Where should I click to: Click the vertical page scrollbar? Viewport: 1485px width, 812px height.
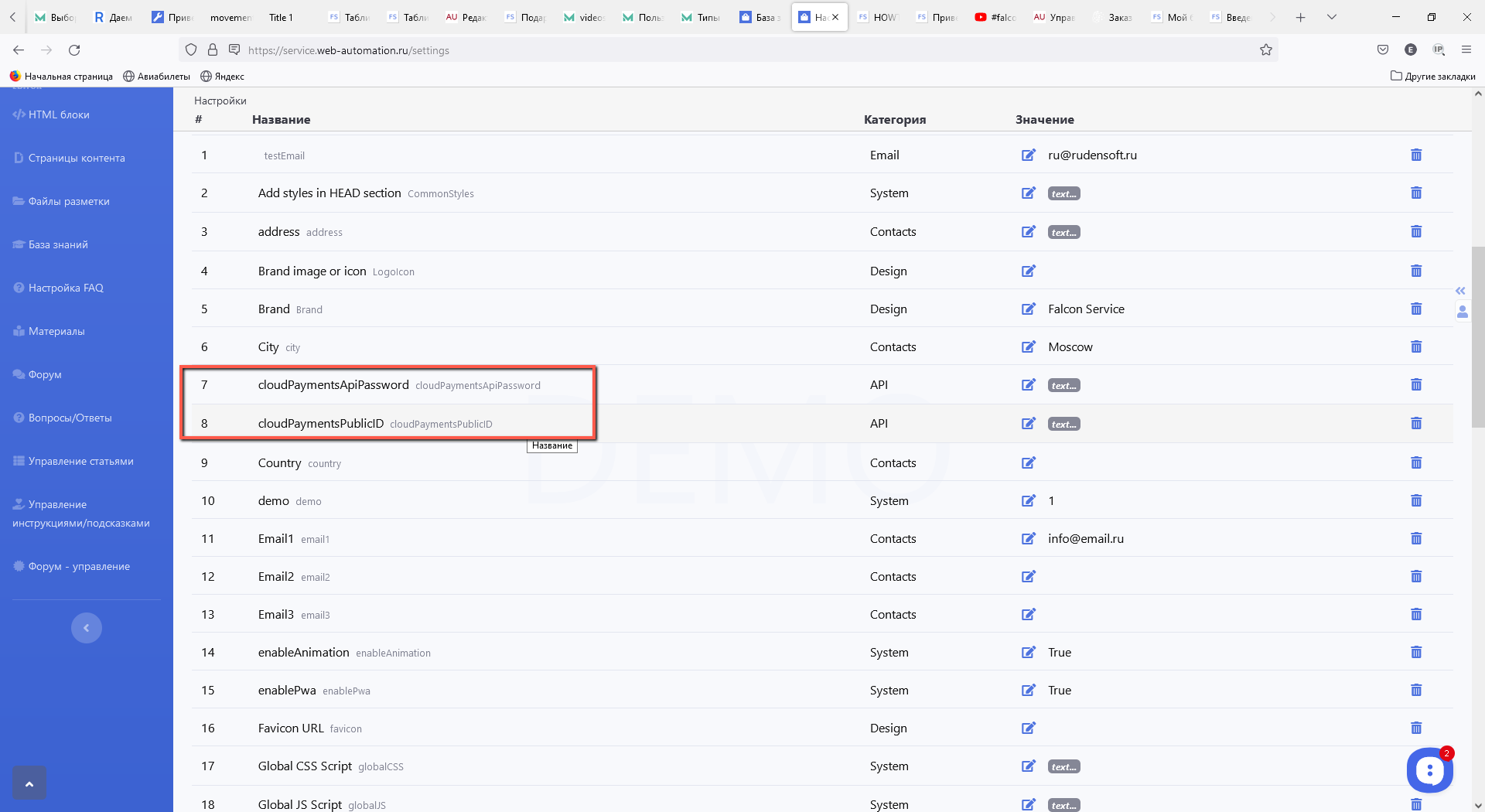[1477, 337]
